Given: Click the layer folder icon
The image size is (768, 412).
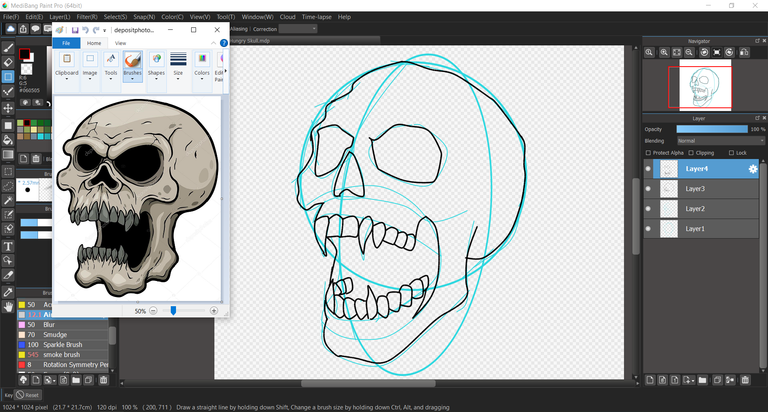Looking at the screenshot, I should click(x=702, y=380).
